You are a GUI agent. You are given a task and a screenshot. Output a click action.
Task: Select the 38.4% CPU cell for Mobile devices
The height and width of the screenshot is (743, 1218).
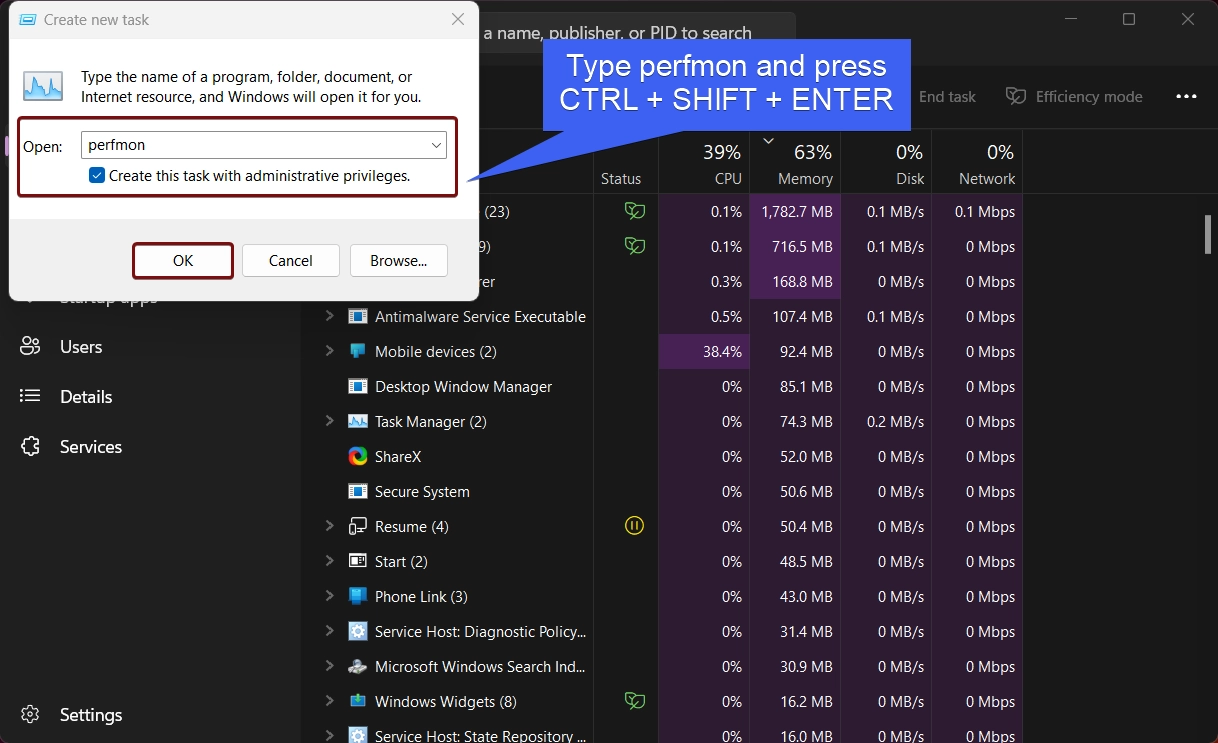[704, 351]
